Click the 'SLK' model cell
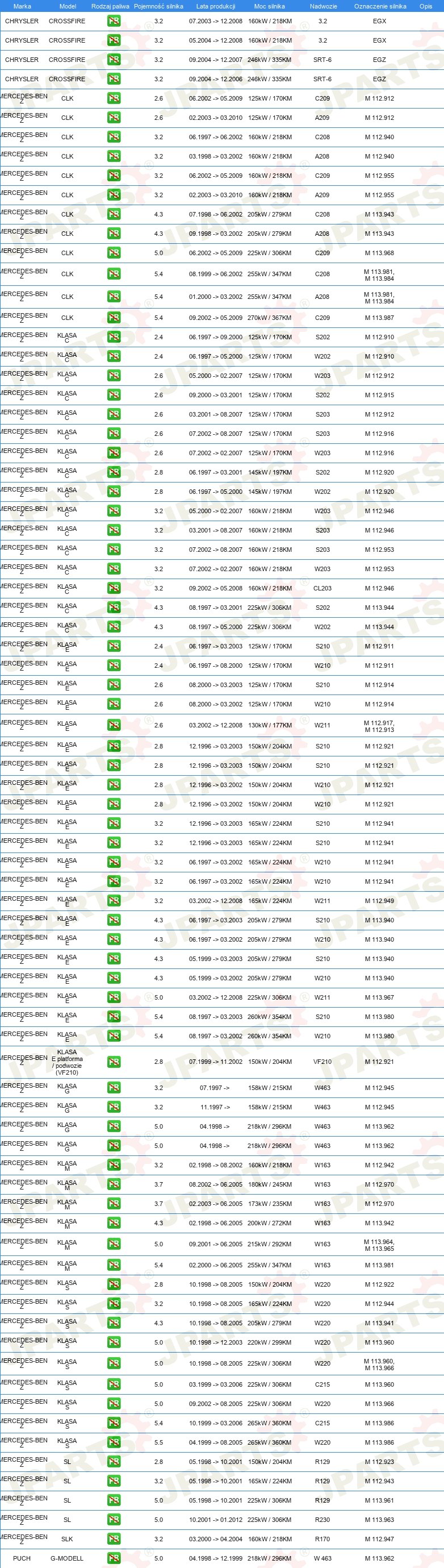The width and height of the screenshot is (444, 1568). point(67,1539)
